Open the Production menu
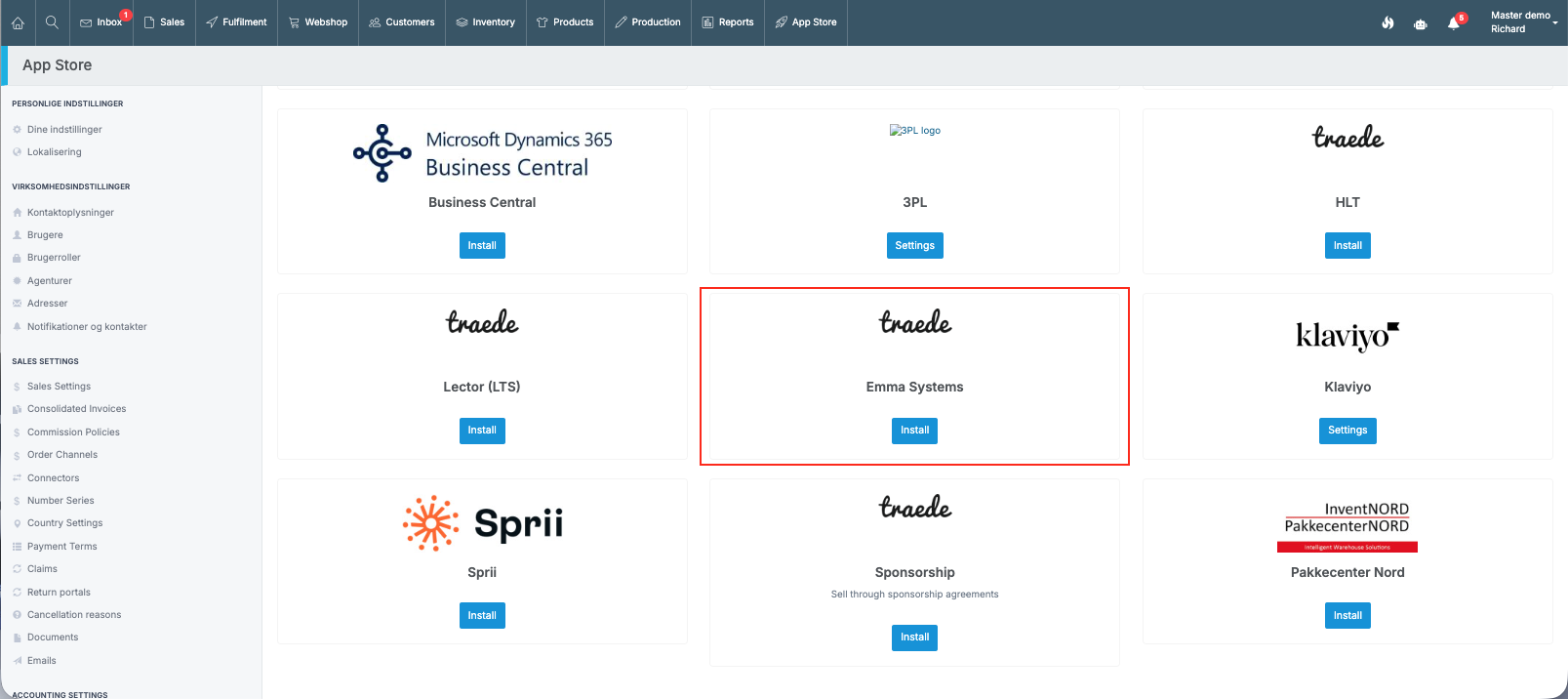Image resolution: width=1568 pixels, height=699 pixels. coord(648,22)
